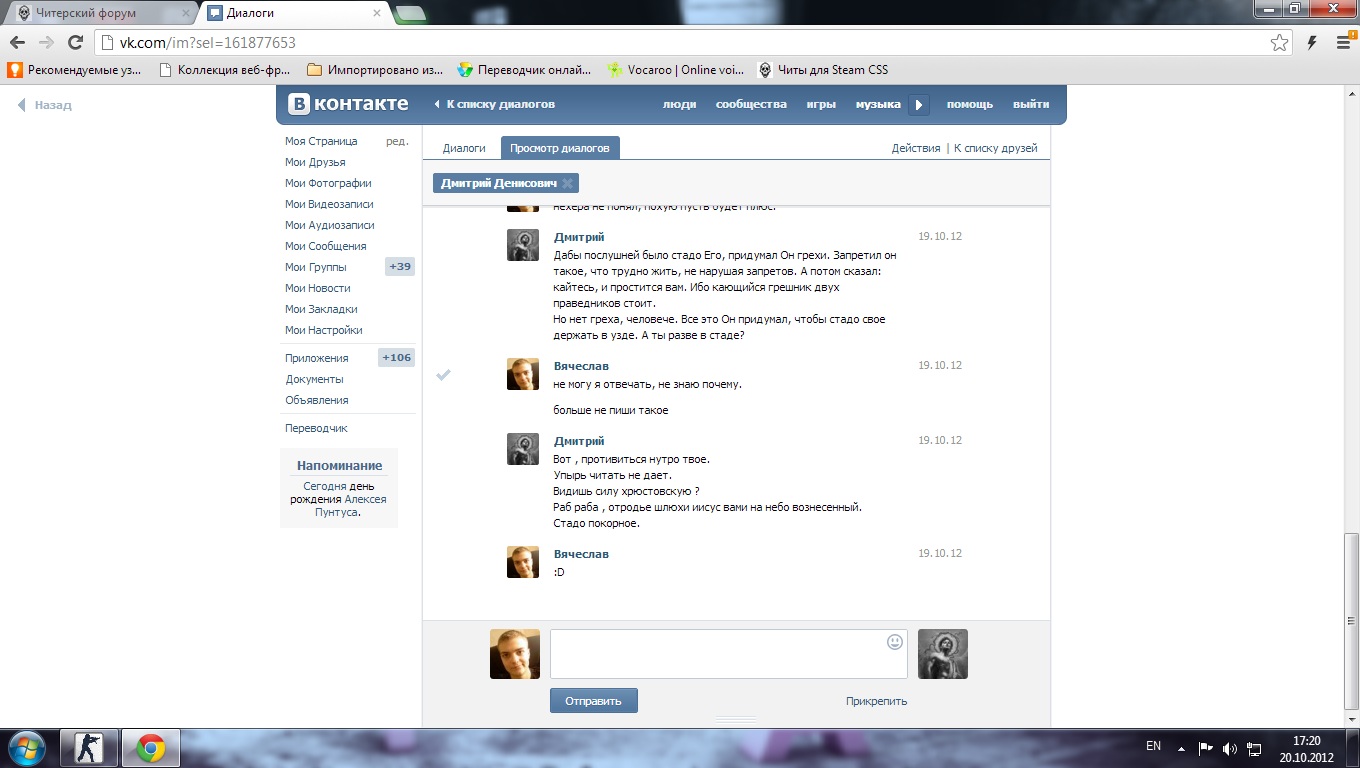
Task: Remove Дмитрий Денисович dialog chip
Action: (567, 183)
